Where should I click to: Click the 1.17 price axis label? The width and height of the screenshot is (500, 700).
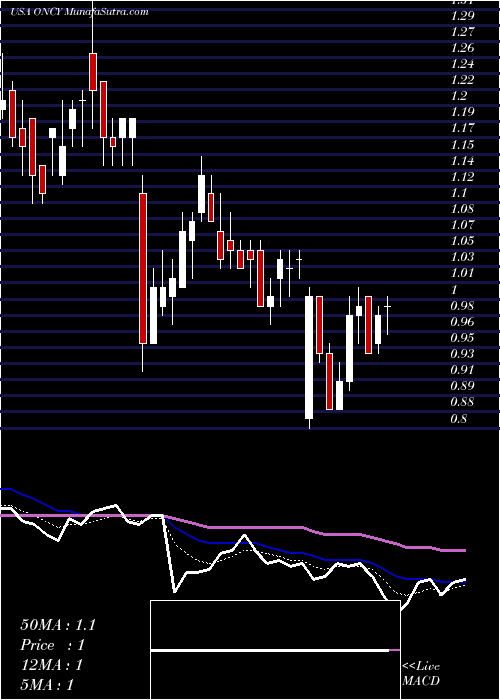[462, 128]
